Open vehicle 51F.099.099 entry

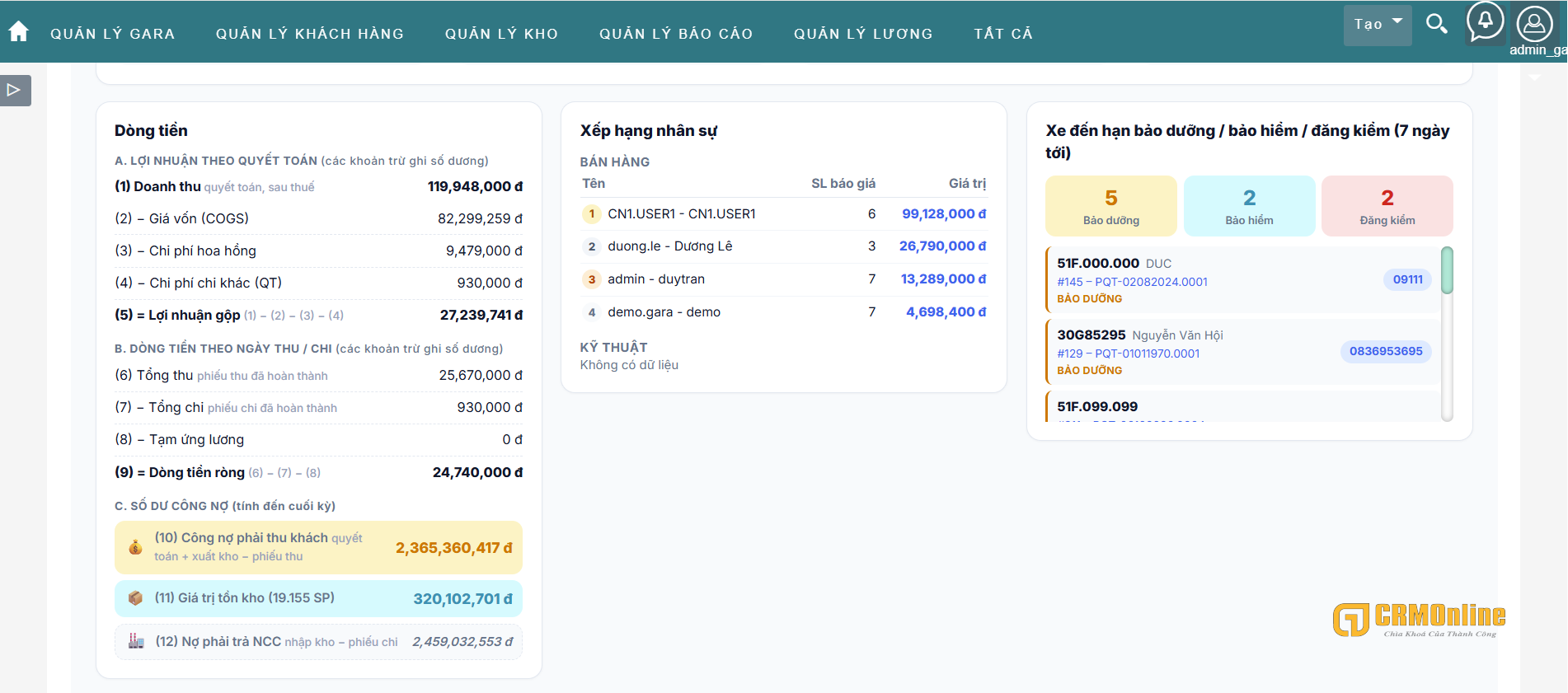click(1243, 406)
